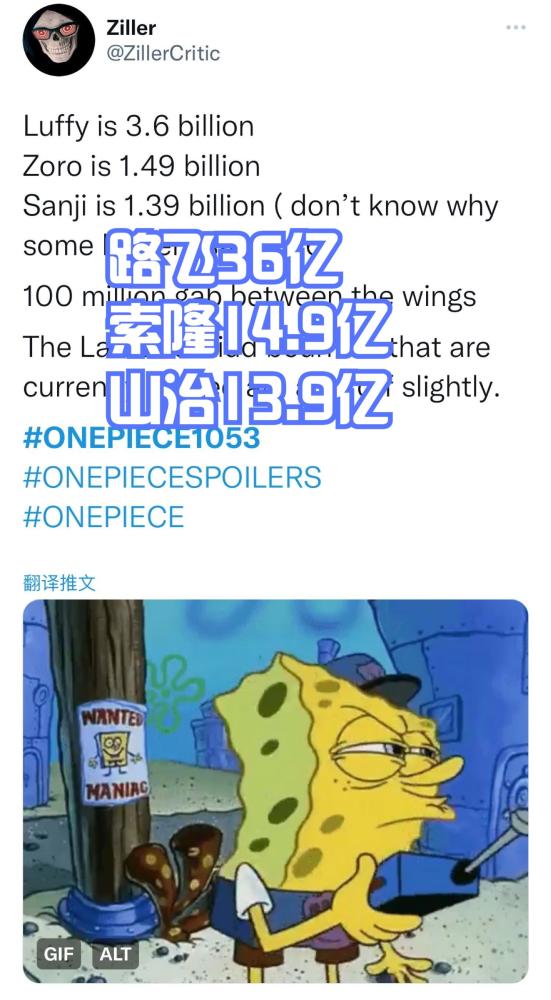
Task: Click the Wanted Maniac poster on pole
Action: coord(114,754)
